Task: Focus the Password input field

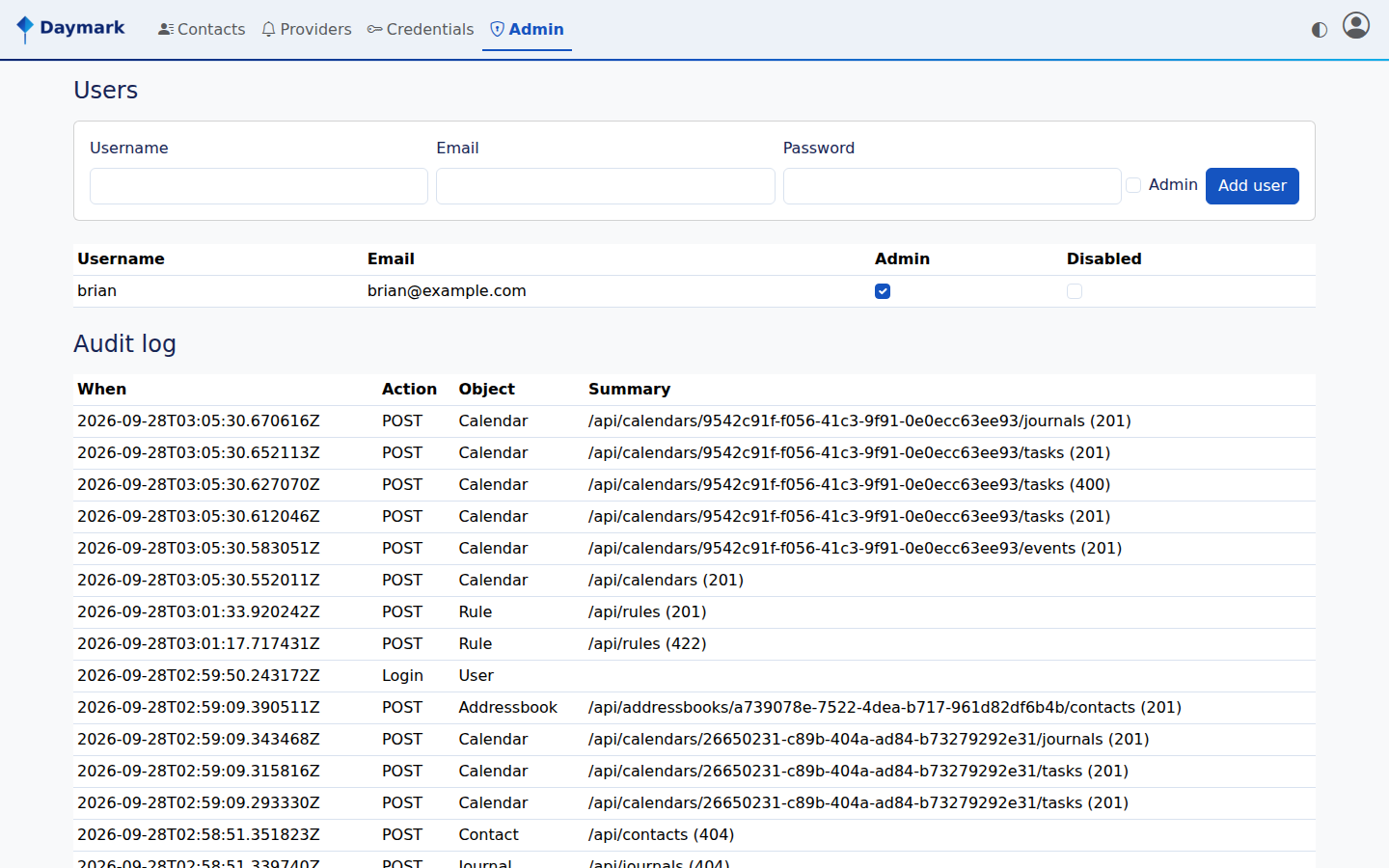Action: point(952,186)
